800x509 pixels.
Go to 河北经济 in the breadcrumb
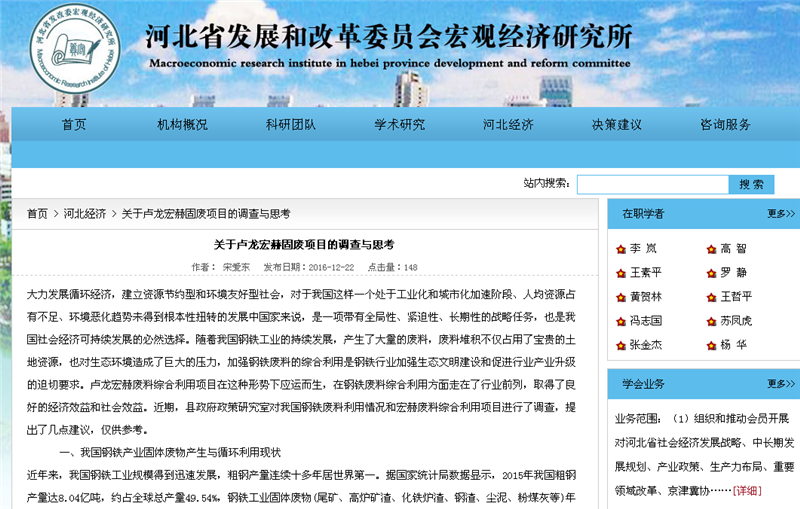pos(85,214)
